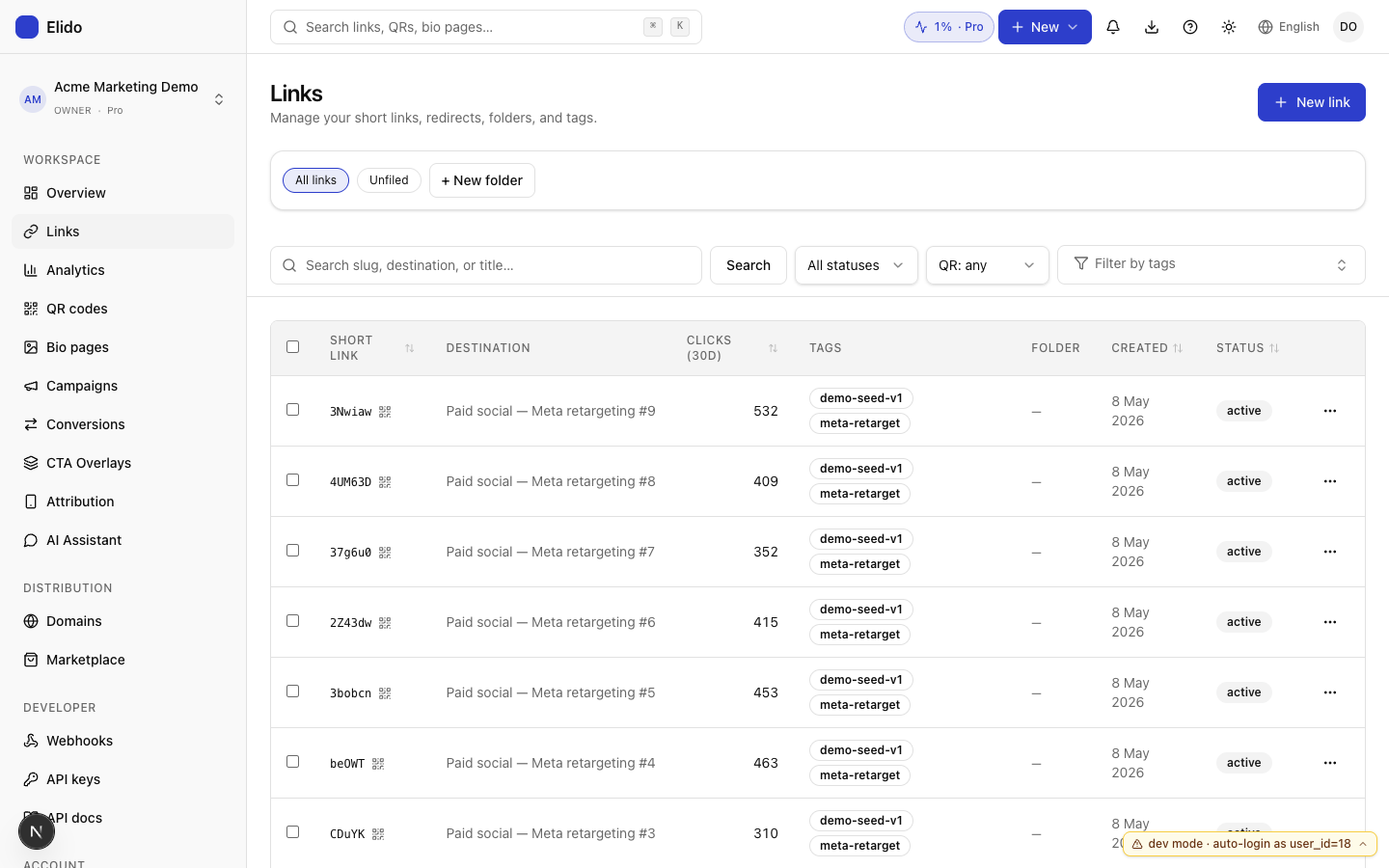The height and width of the screenshot is (868, 1389).
Task: Click the QR icon next to CDuYK
Action: click(x=378, y=834)
